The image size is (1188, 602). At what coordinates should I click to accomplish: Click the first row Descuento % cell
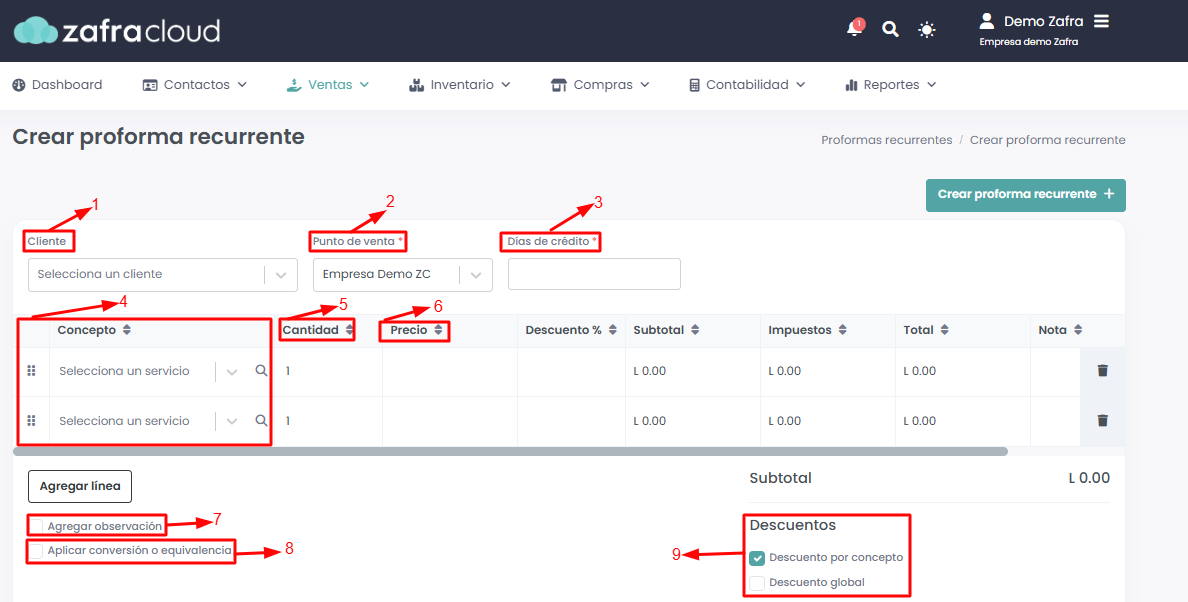click(571, 371)
